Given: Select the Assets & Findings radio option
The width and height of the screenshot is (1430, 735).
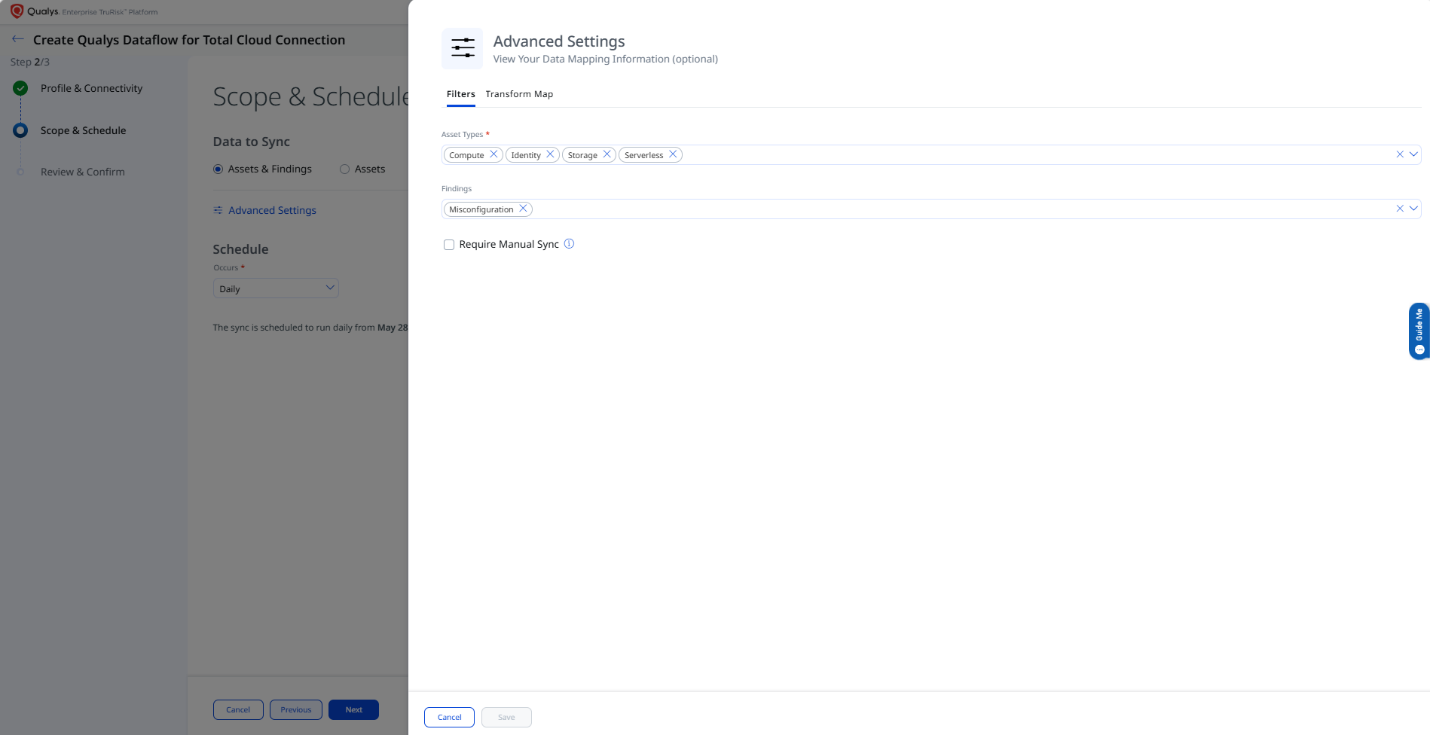Looking at the screenshot, I should tap(218, 169).
